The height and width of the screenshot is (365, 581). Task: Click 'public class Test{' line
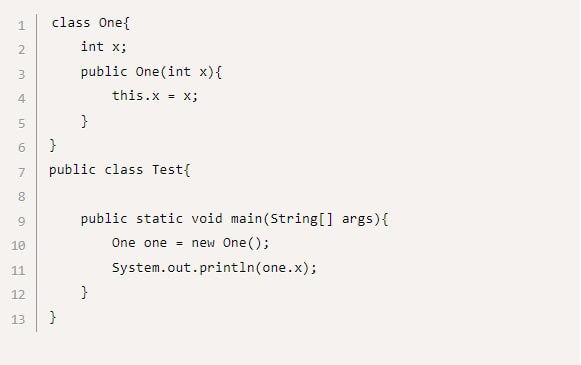[120, 170]
